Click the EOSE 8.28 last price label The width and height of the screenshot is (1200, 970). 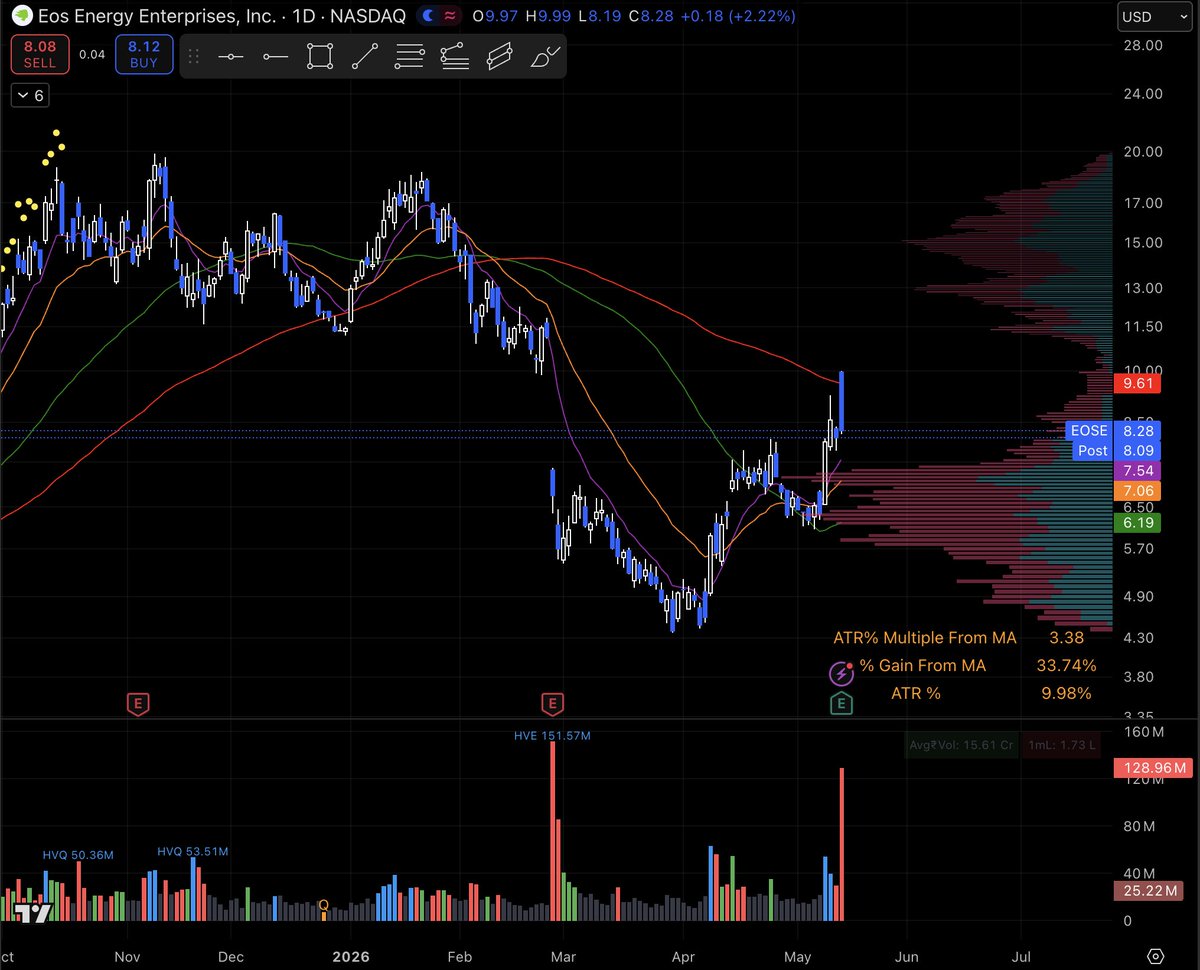point(1114,430)
